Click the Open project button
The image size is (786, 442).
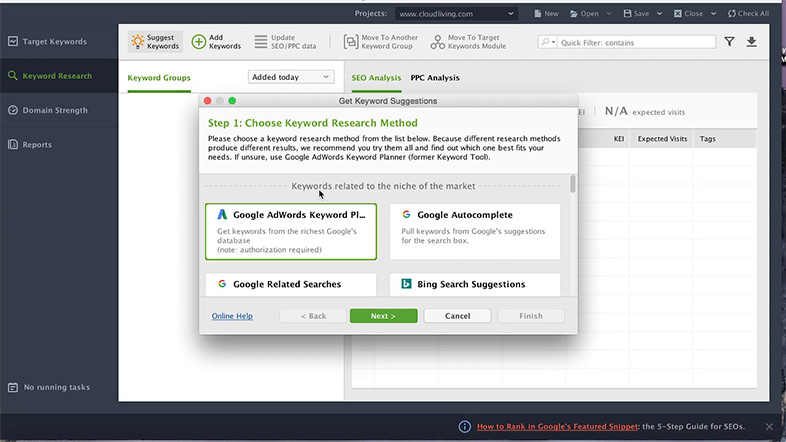click(584, 14)
